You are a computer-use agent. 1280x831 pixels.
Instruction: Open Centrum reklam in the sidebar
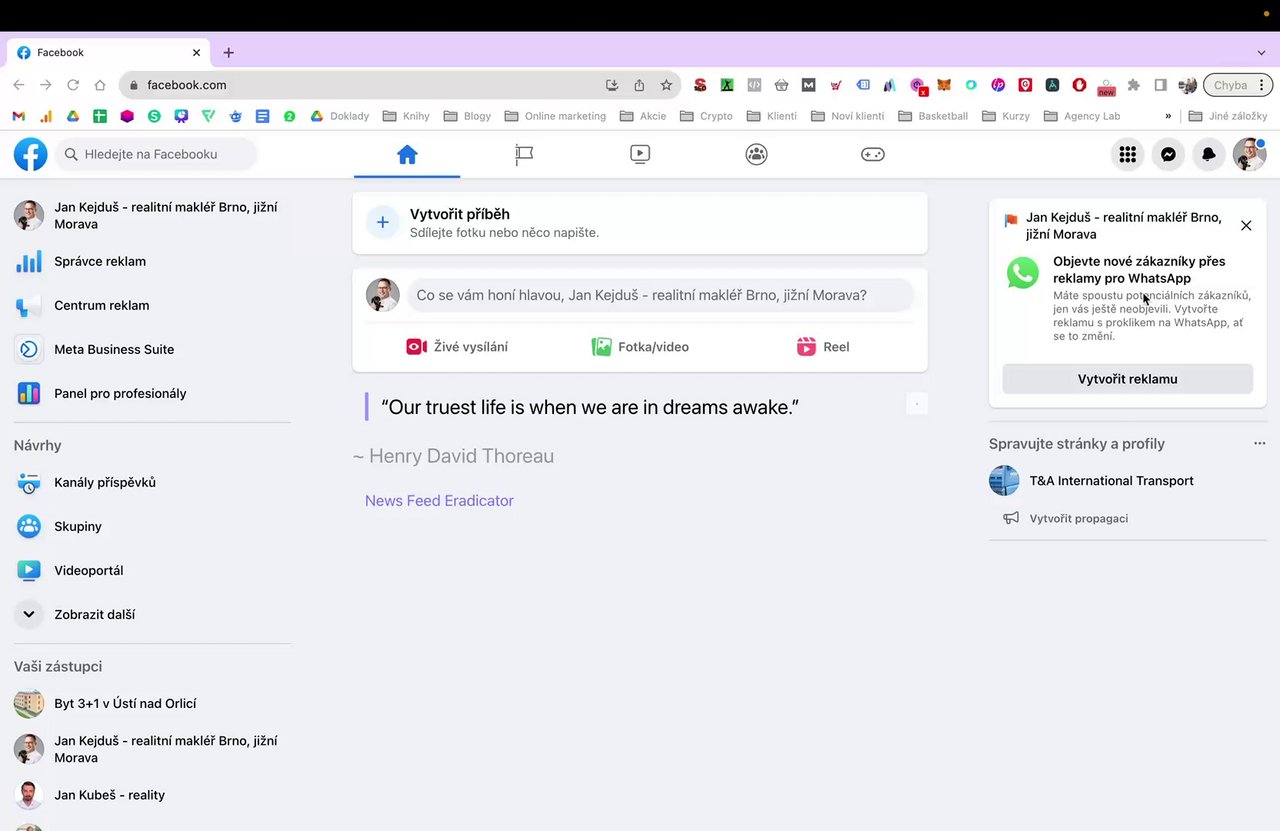tap(152, 305)
